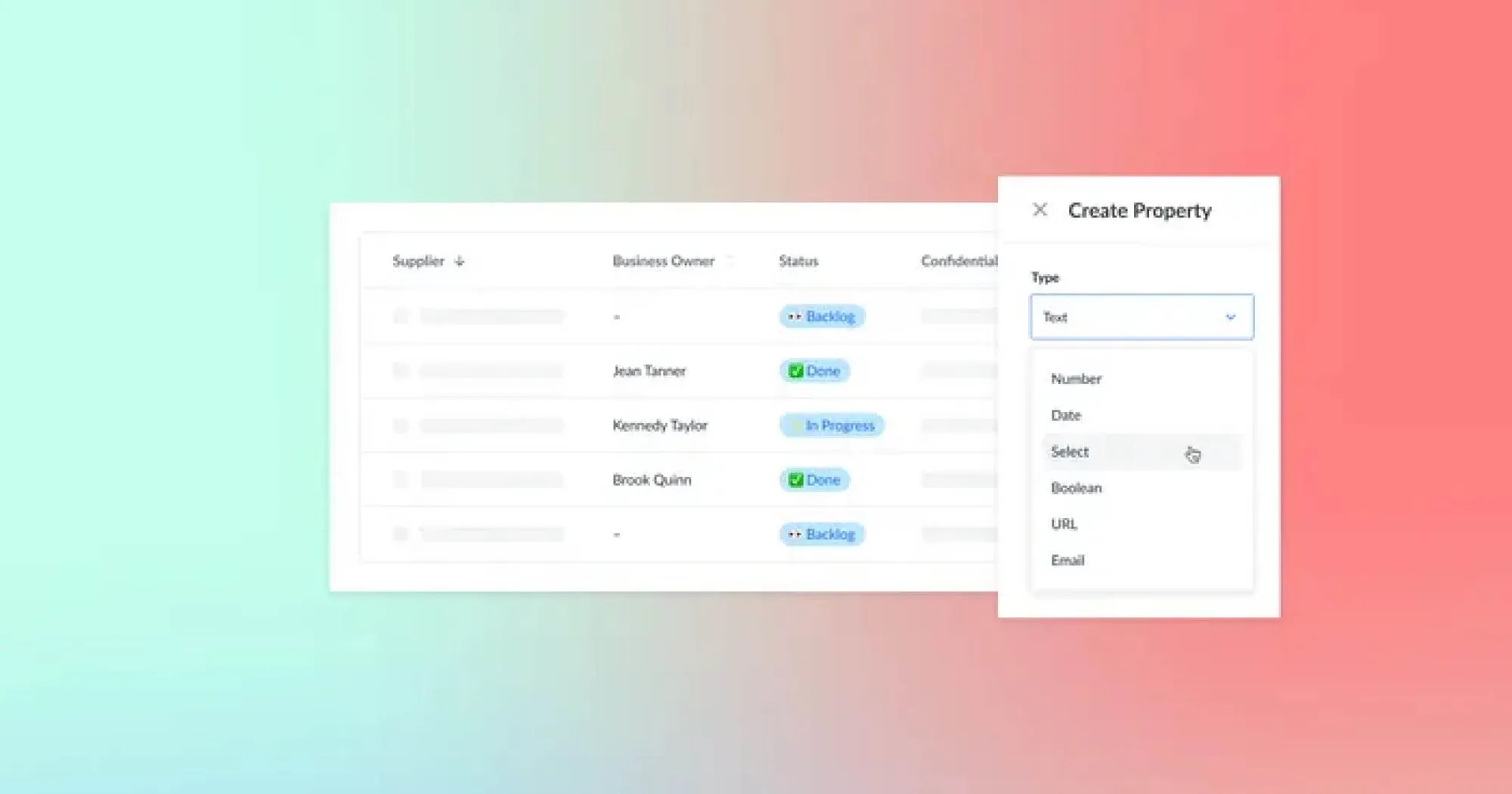Open the Type dropdown showing Text
The image size is (1512, 794).
pyautogui.click(x=1141, y=317)
